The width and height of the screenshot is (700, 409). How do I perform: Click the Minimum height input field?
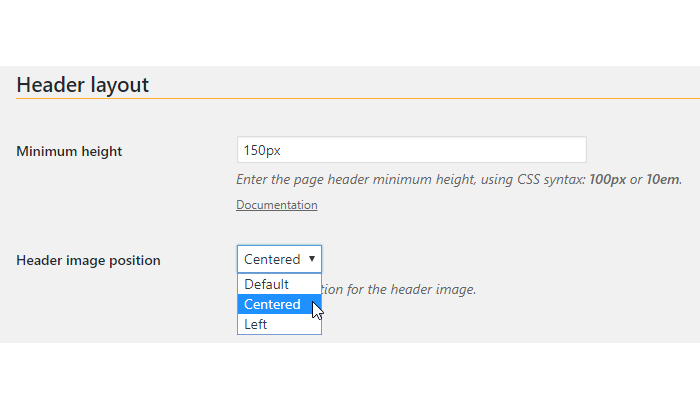[412, 150]
